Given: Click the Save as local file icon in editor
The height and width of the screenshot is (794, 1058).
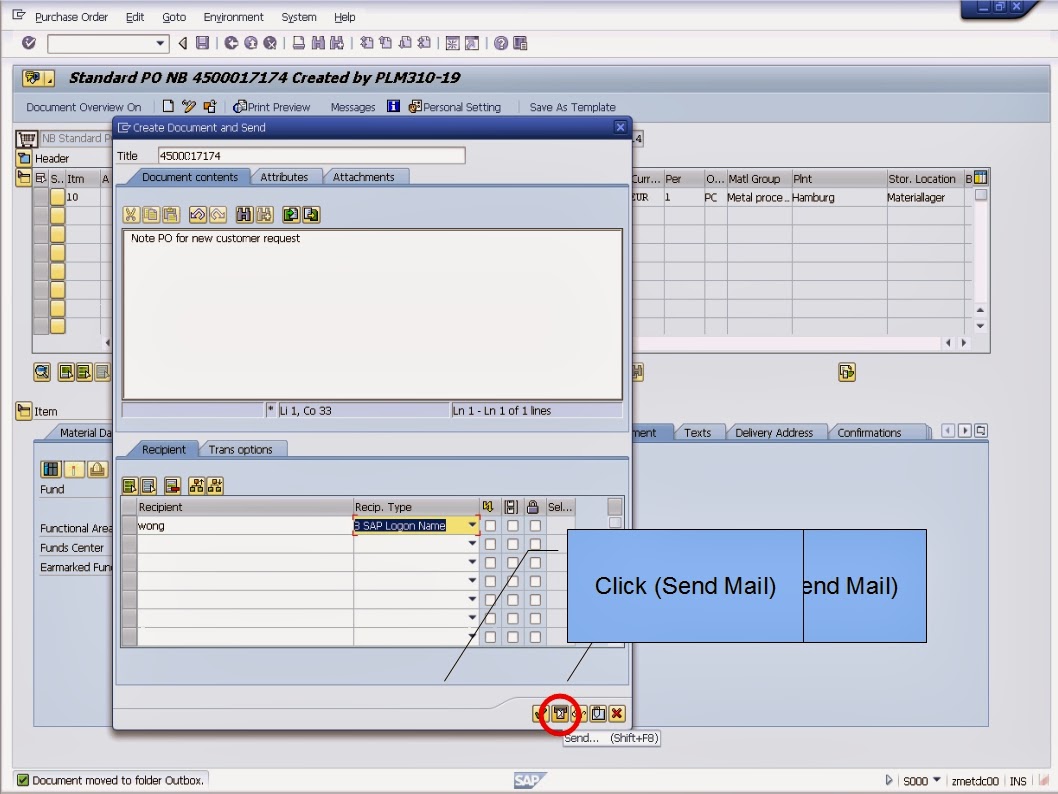Looking at the screenshot, I should point(311,215).
